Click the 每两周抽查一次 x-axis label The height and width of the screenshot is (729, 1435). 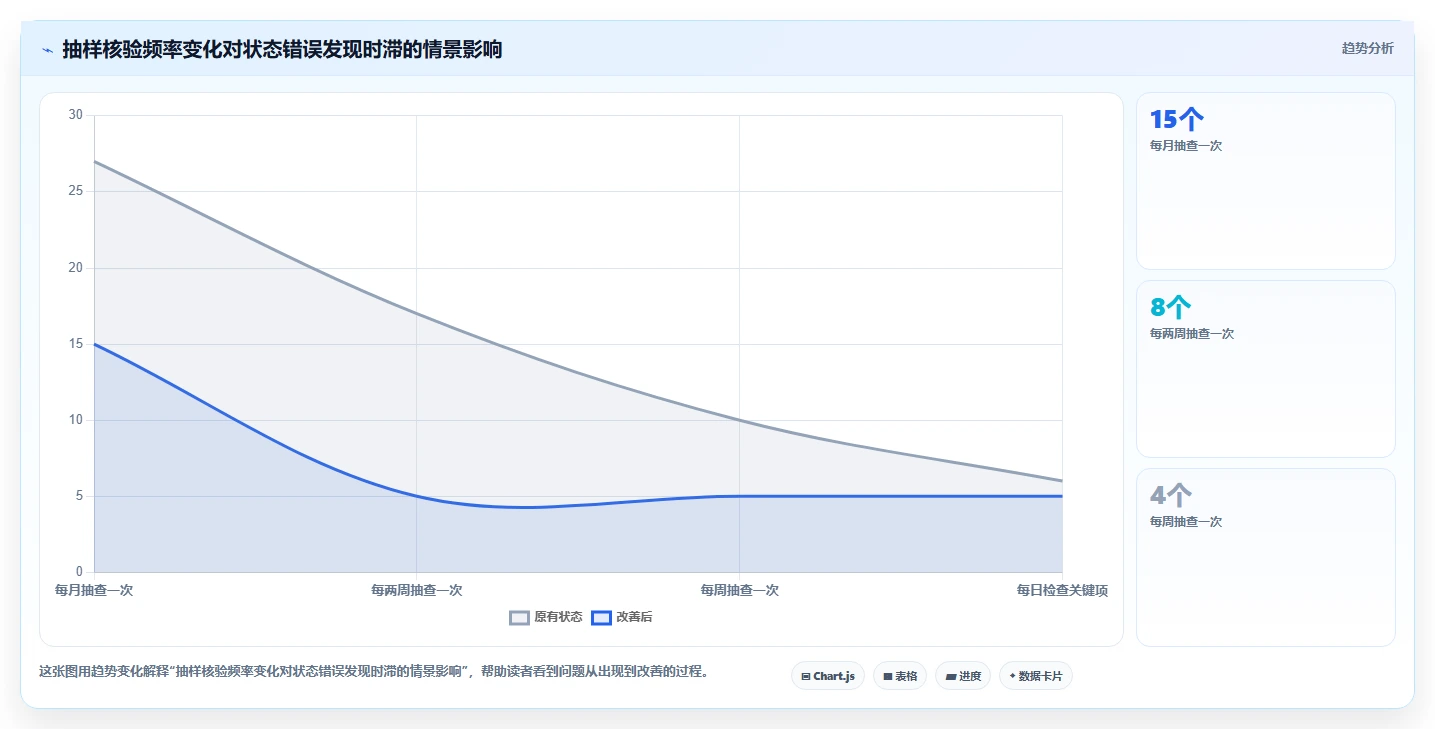[417, 590]
